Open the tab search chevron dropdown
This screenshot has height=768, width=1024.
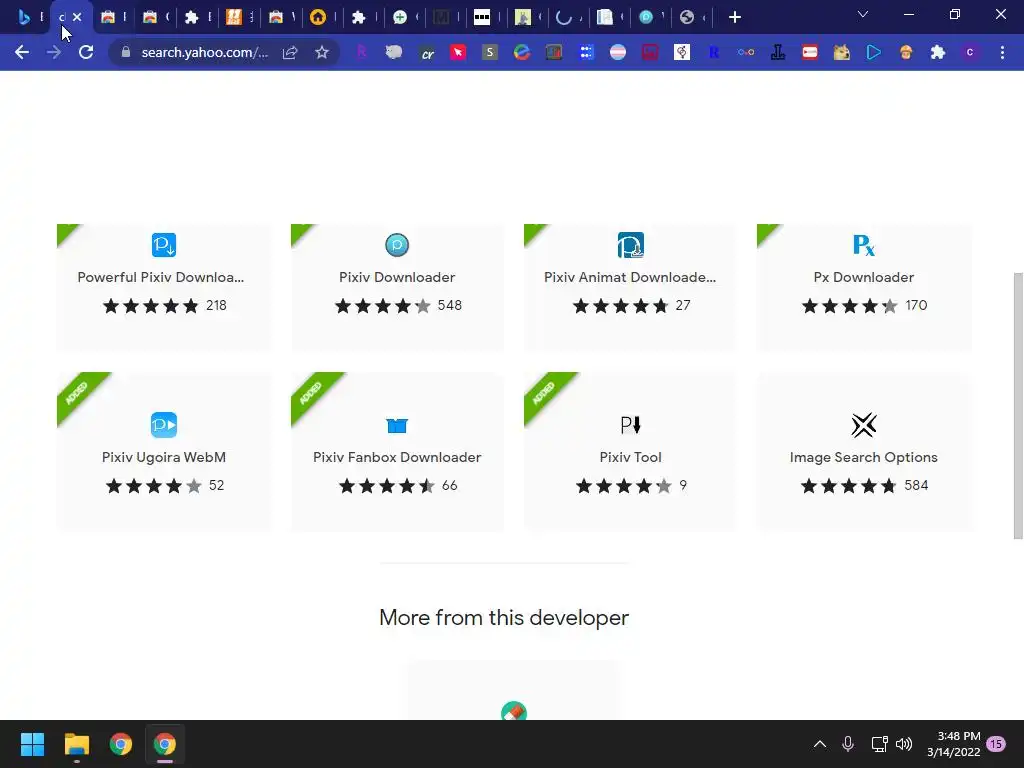[863, 14]
